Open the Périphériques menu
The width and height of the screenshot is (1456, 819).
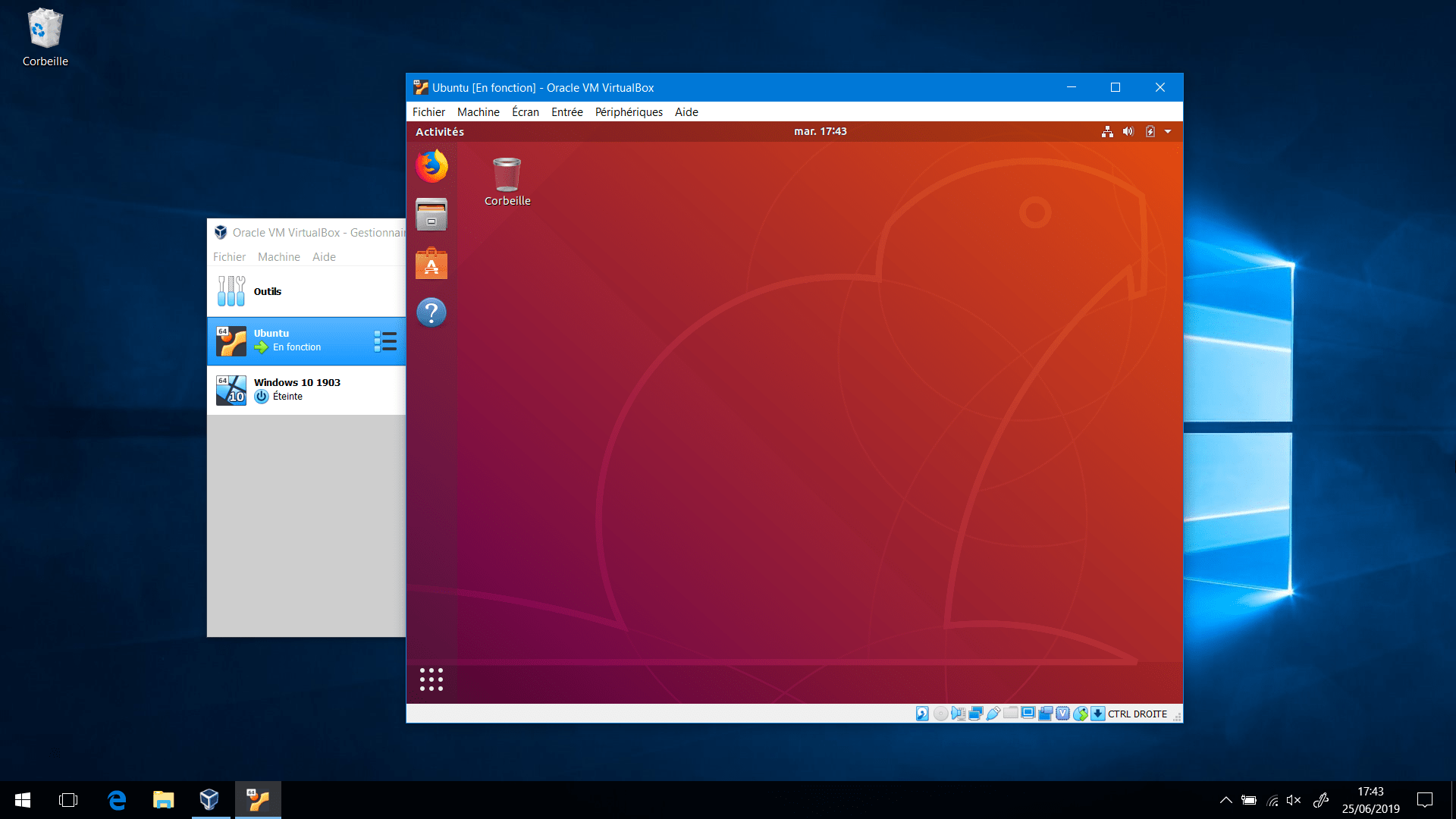tap(629, 112)
